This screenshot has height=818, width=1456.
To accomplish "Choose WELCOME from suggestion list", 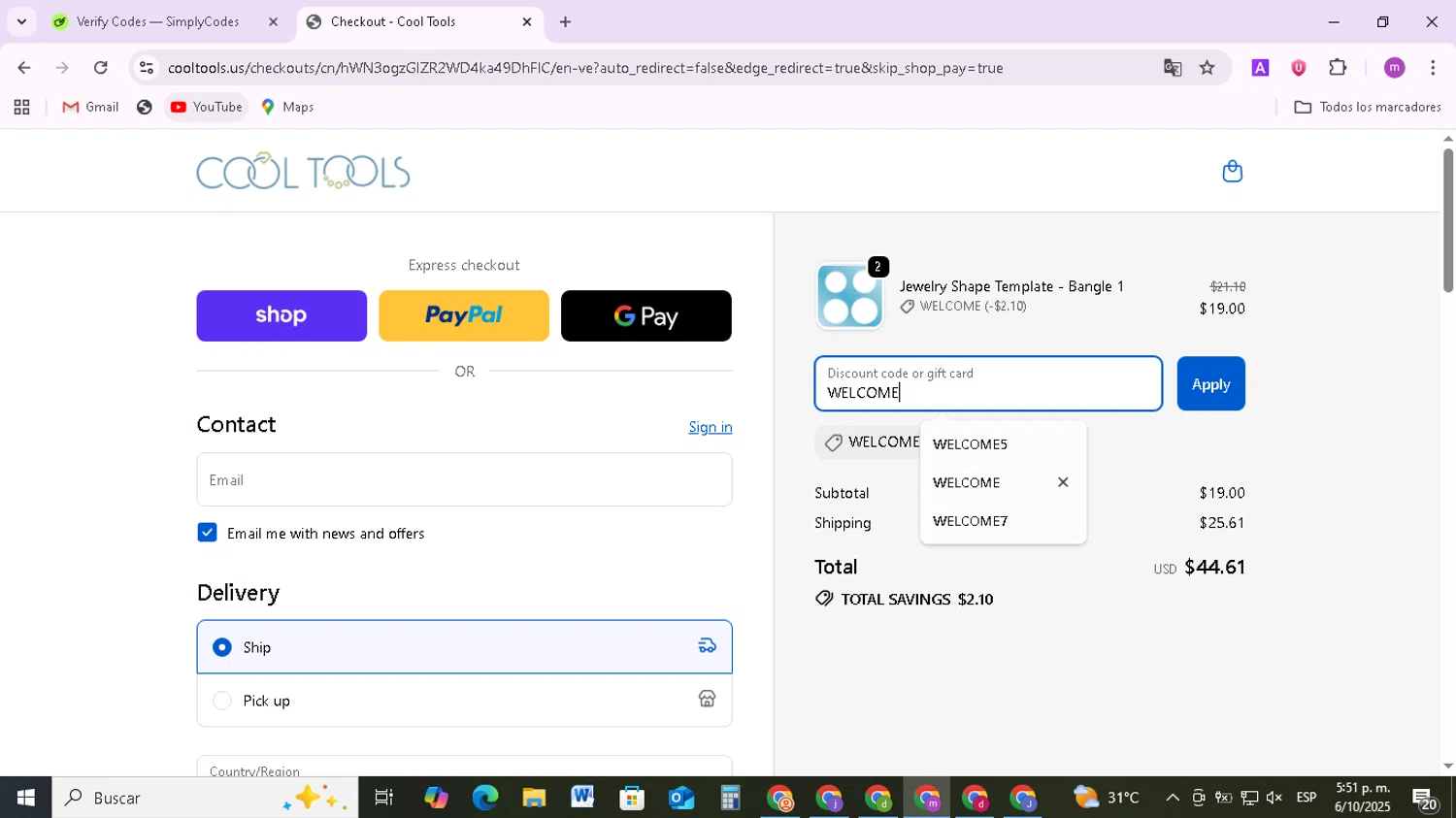I will [990, 482].
